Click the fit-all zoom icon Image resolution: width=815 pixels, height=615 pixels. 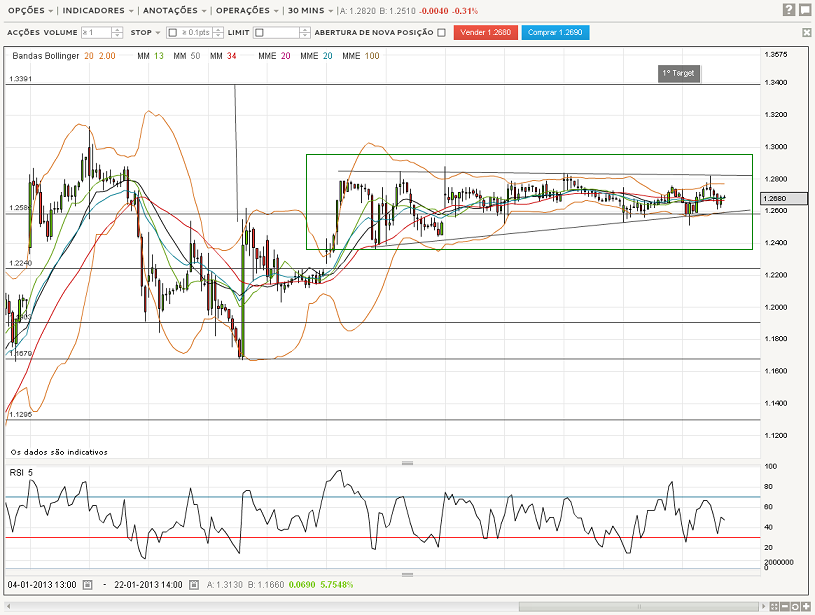click(x=774, y=607)
